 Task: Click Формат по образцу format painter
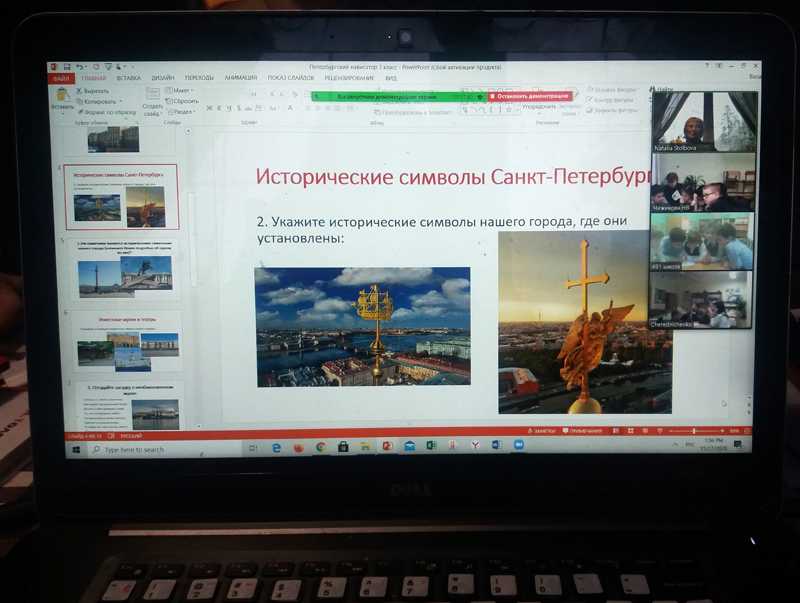(107, 112)
